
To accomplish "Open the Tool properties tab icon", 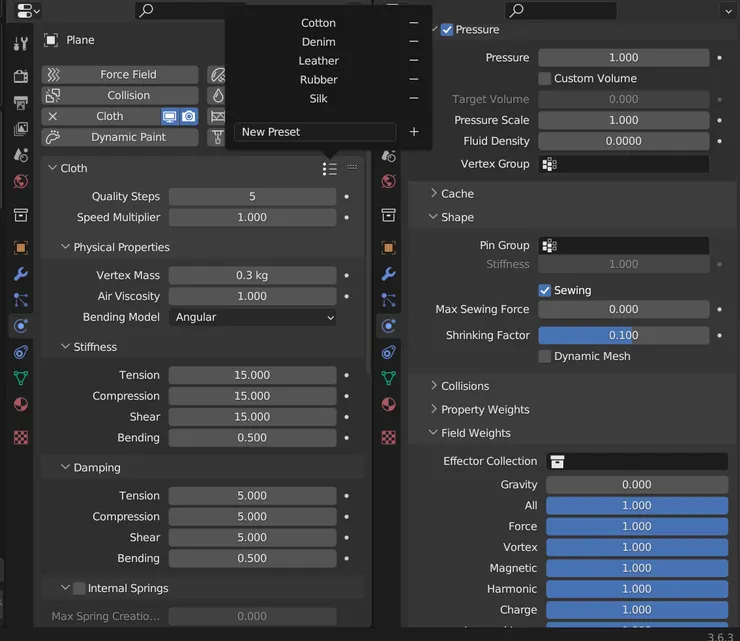I will tap(21, 44).
